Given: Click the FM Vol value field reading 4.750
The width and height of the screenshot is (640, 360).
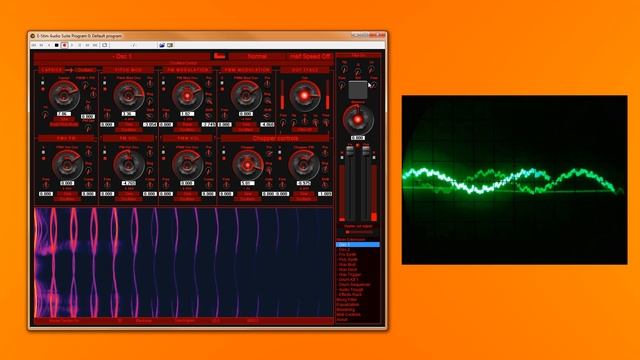Looking at the screenshot, I should tap(129, 183).
